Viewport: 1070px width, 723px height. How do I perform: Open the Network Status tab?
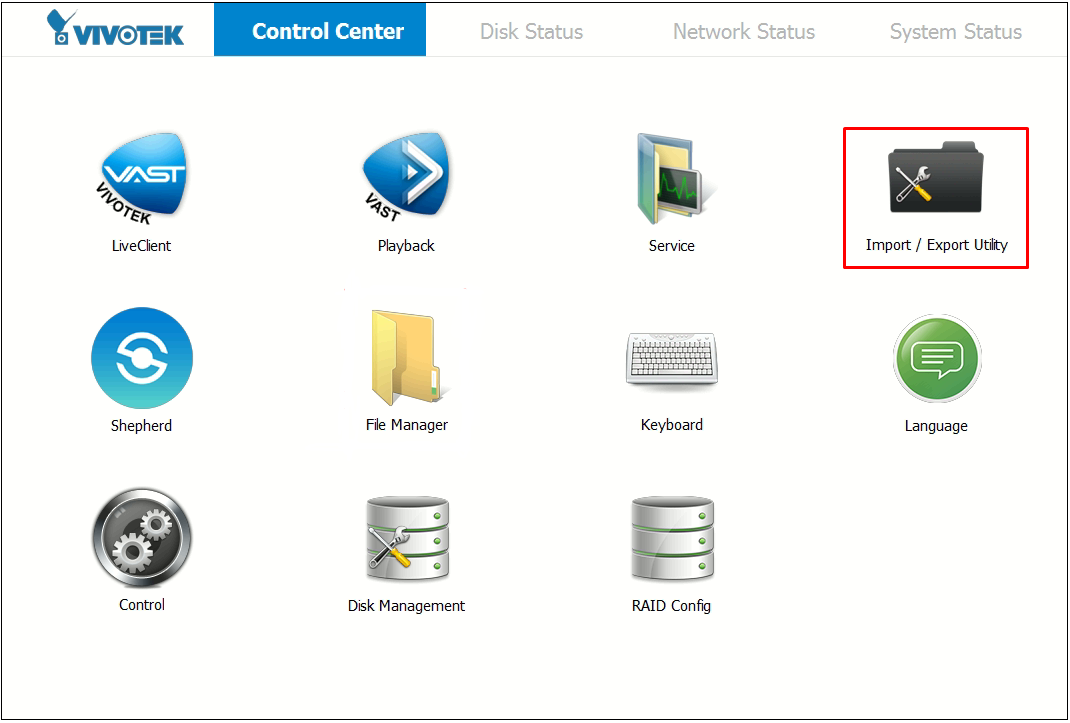(x=744, y=31)
